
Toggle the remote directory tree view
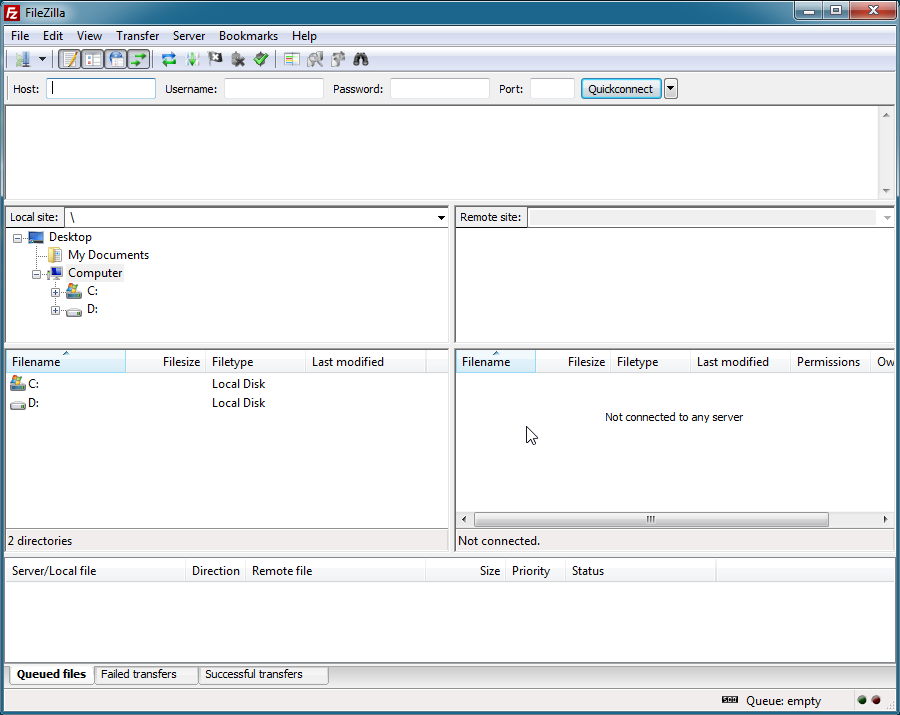116,59
